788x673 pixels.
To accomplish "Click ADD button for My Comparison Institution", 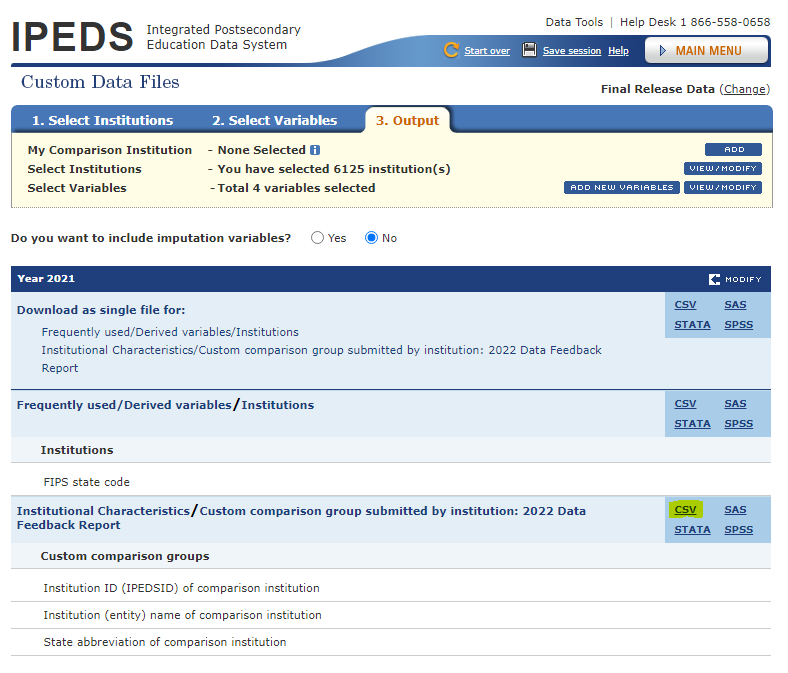I will tap(733, 149).
